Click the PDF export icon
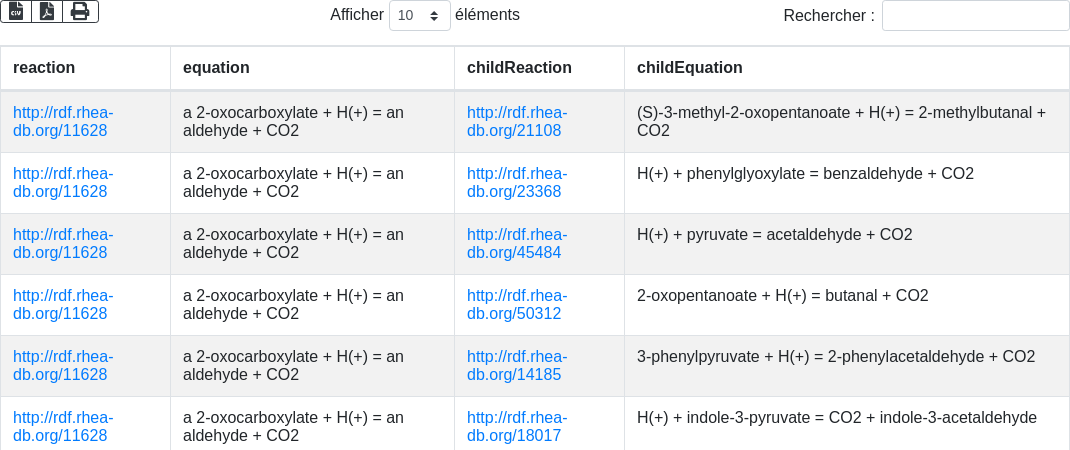 [47, 11]
